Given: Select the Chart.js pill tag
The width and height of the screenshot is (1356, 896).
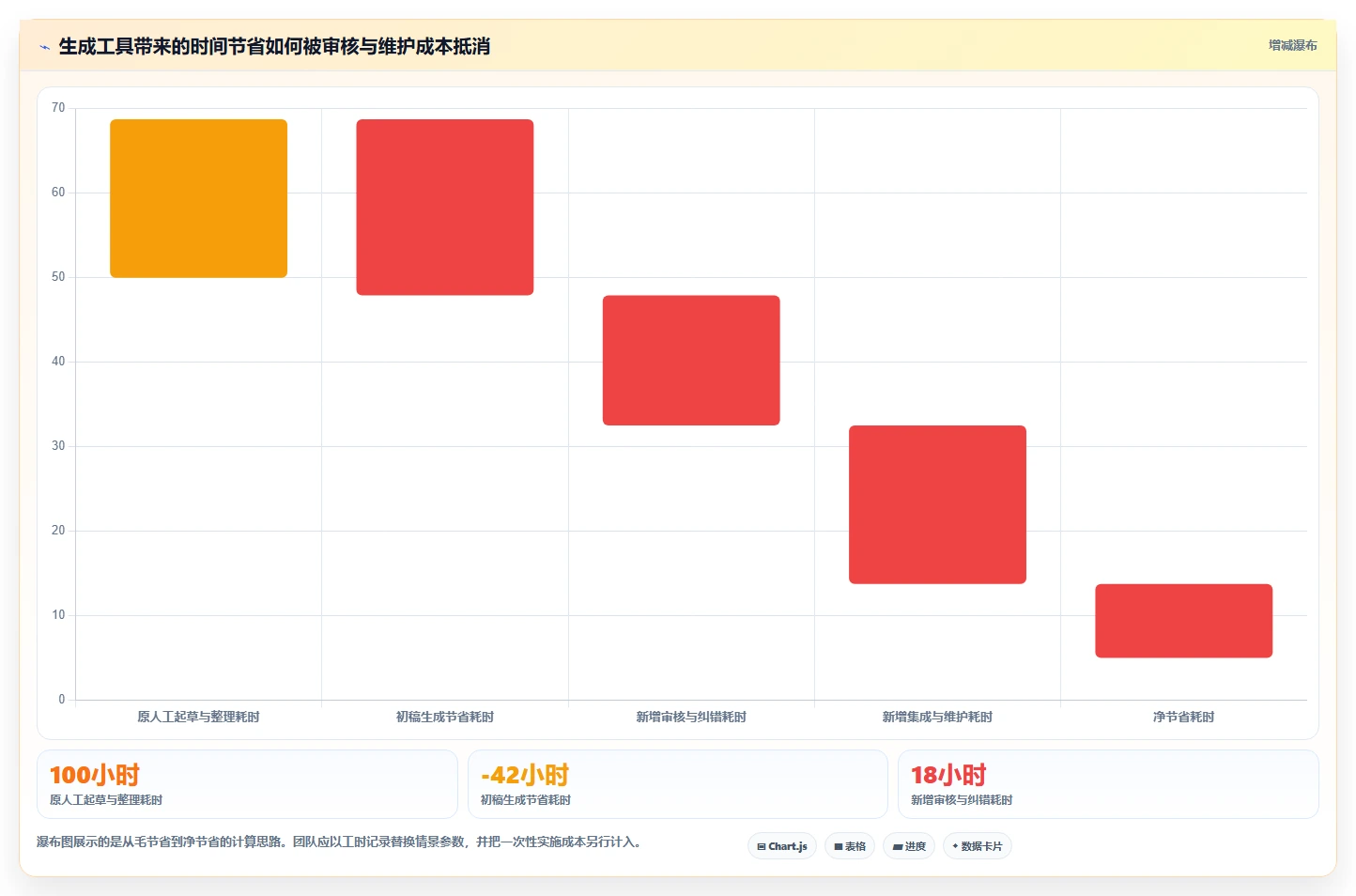Looking at the screenshot, I should [782, 846].
